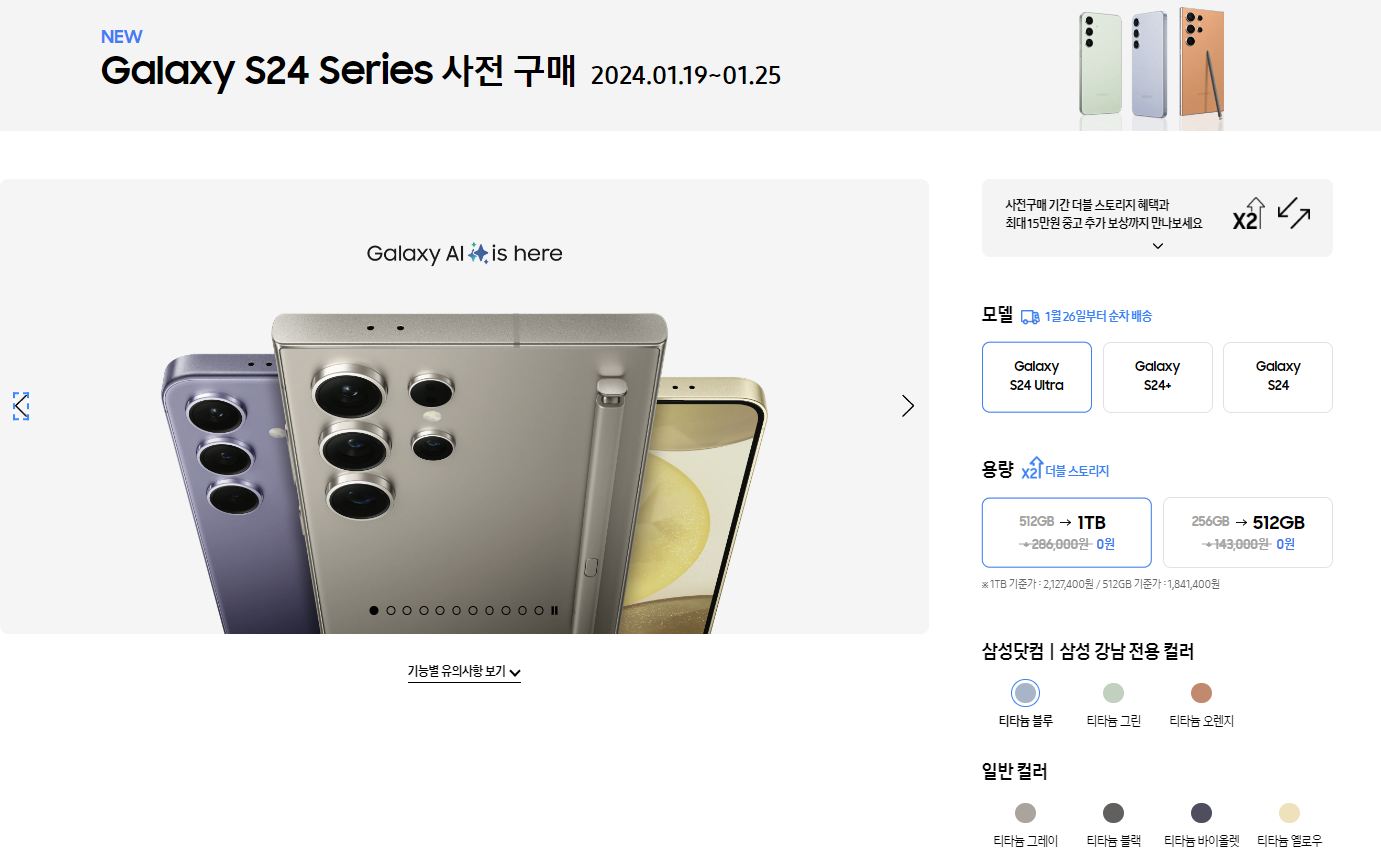The height and width of the screenshot is (866, 1381).
Task: Choose the 티타늄 바이올렛 color swatch
Action: click(1201, 813)
